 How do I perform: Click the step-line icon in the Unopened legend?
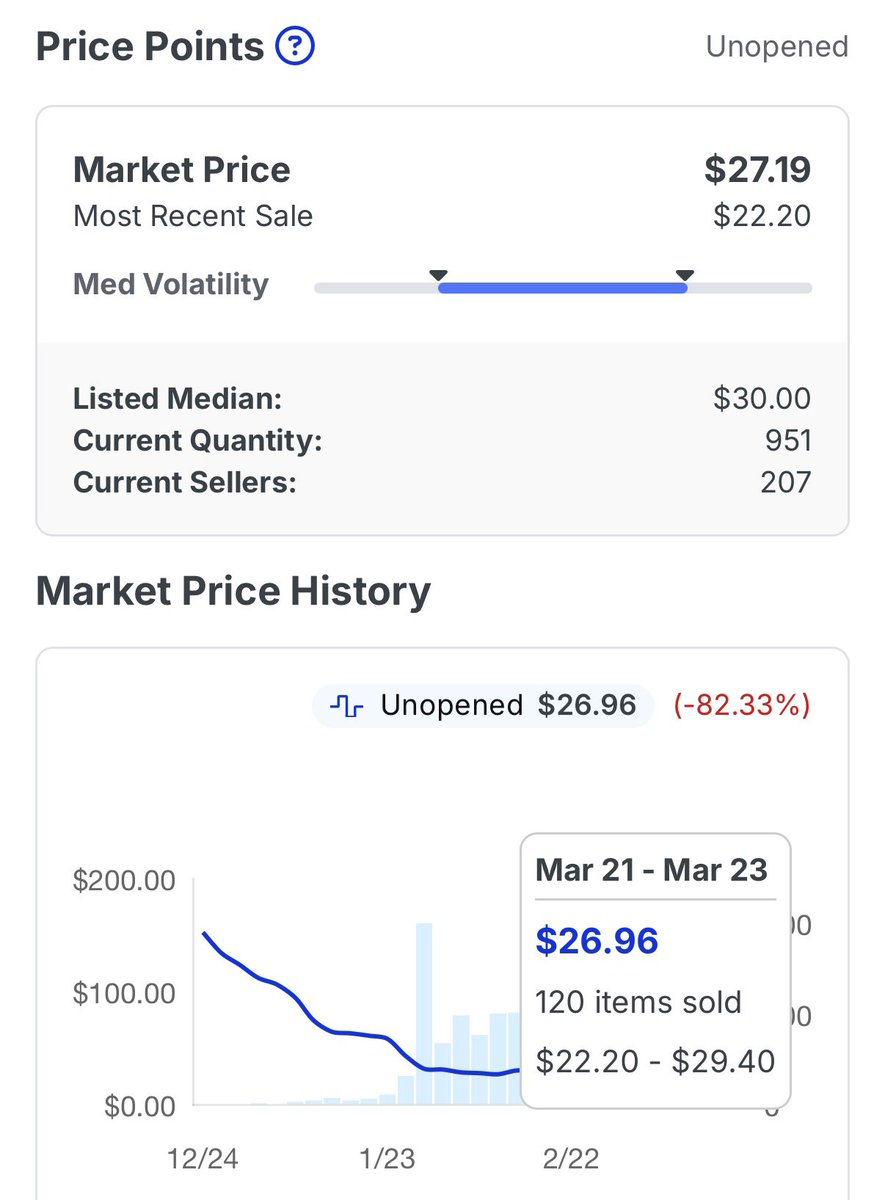pyautogui.click(x=346, y=706)
